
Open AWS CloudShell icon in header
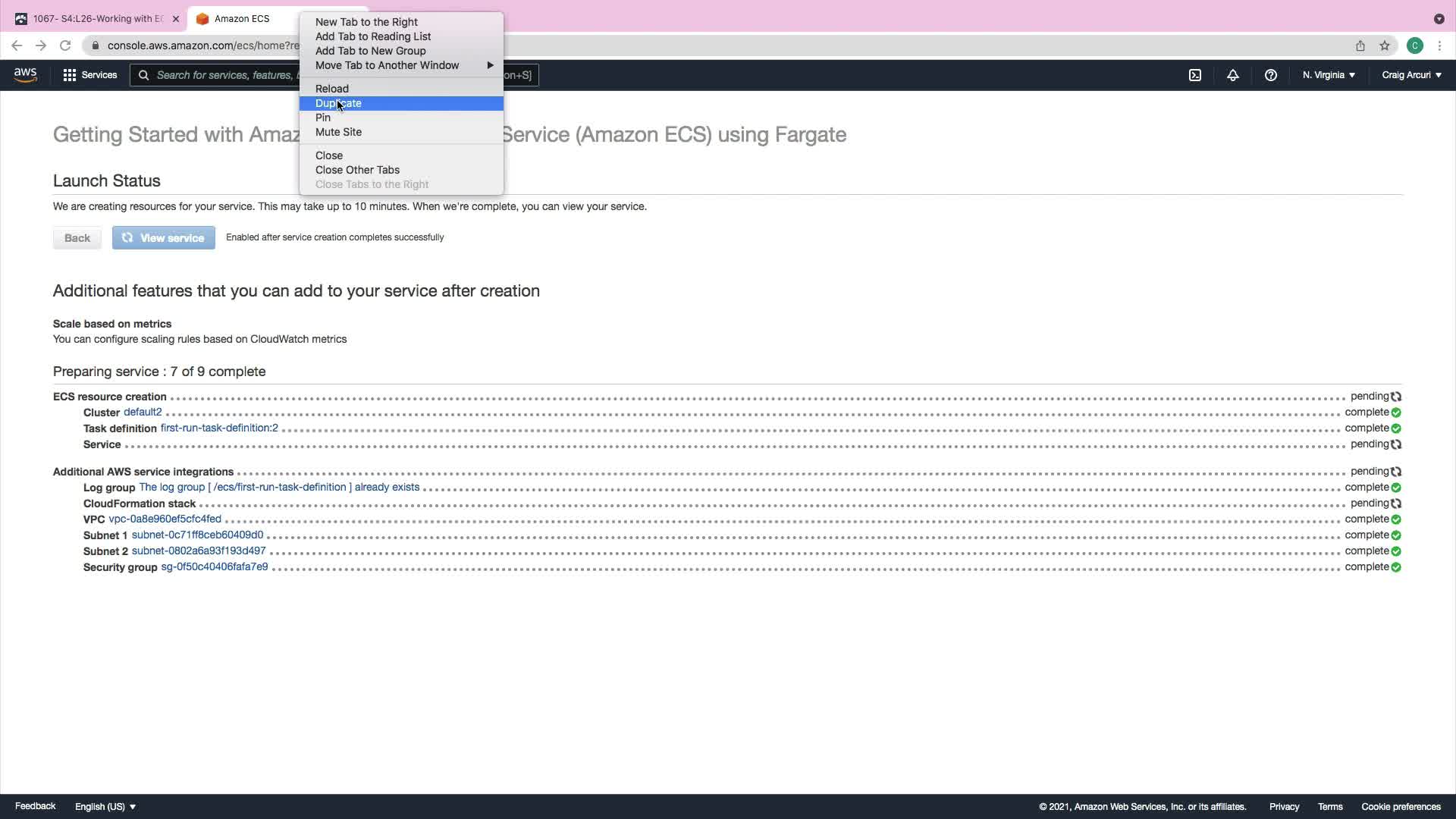point(1194,75)
